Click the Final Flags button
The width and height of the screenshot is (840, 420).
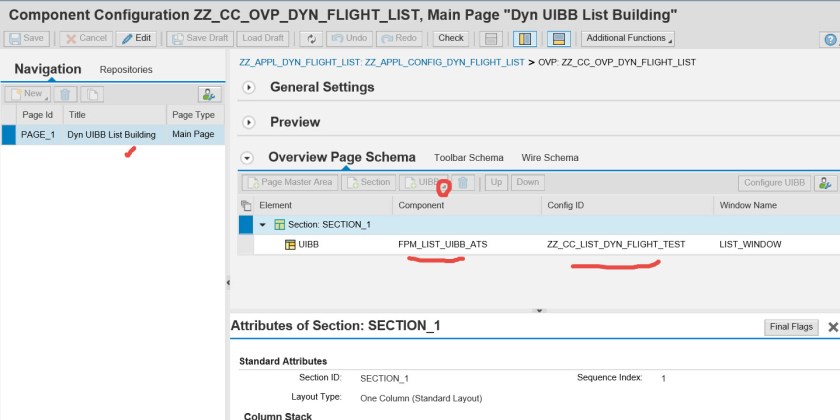pos(791,327)
